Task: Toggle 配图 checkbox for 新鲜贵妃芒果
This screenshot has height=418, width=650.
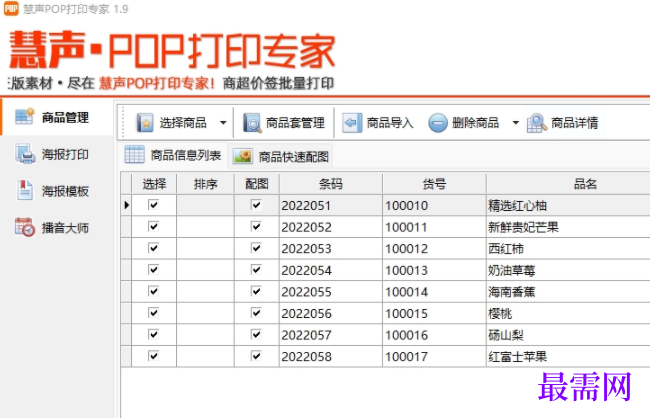Action: tap(256, 226)
